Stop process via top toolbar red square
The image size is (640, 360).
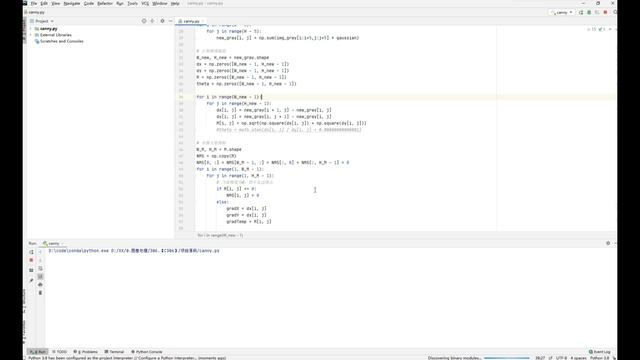605,12
